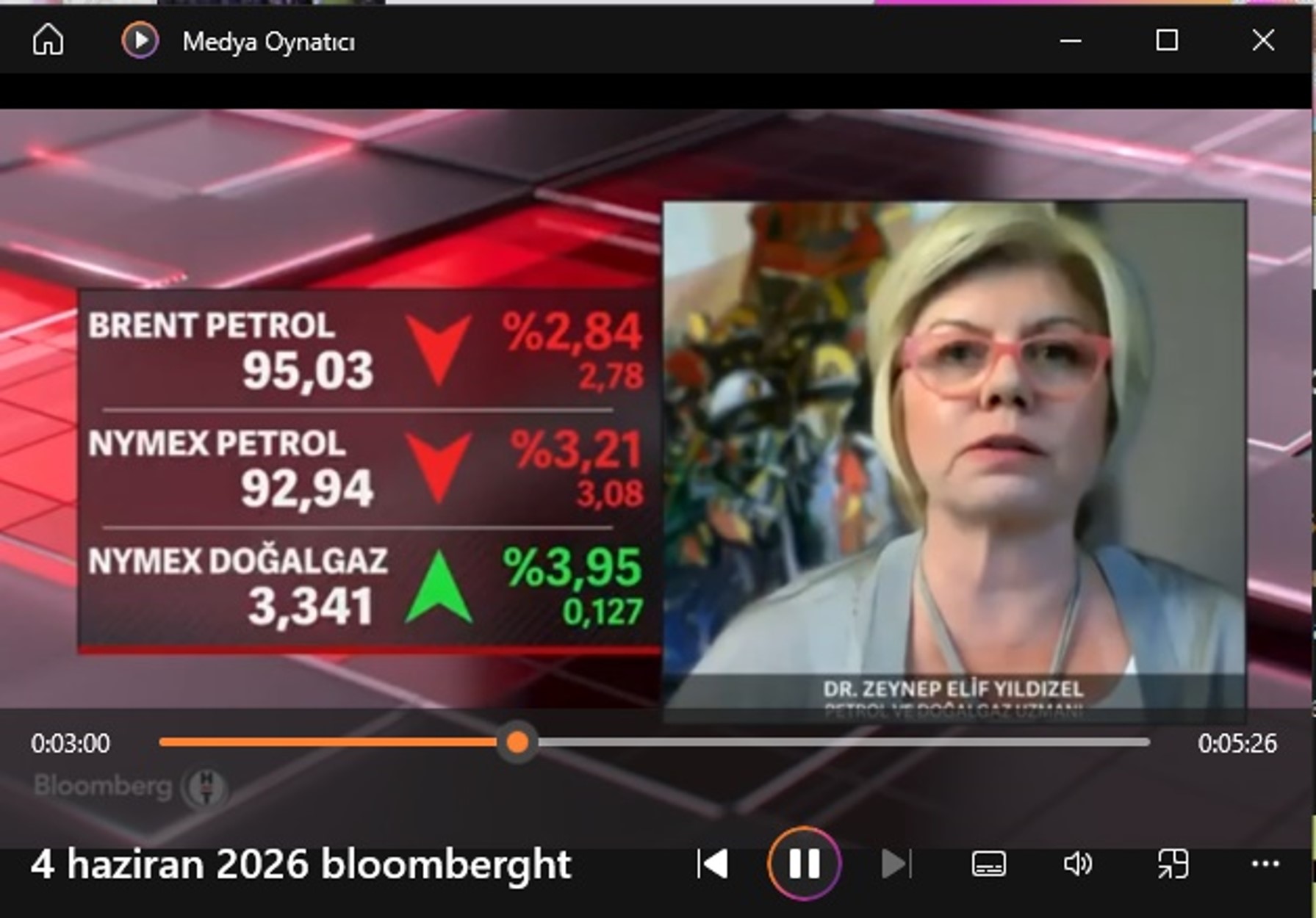Image resolution: width=1316 pixels, height=918 pixels.
Task: Click the Medya Oynatıcı app logo icon
Action: click(140, 40)
